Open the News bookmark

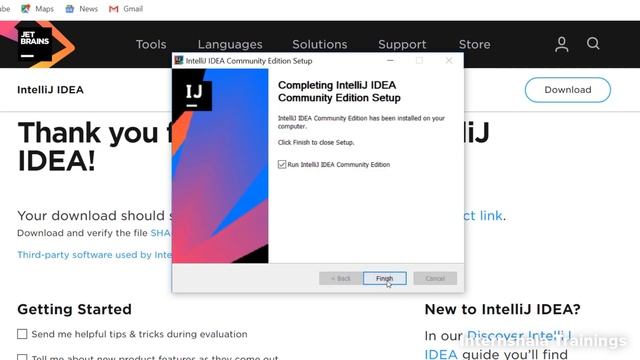(x=82, y=9)
